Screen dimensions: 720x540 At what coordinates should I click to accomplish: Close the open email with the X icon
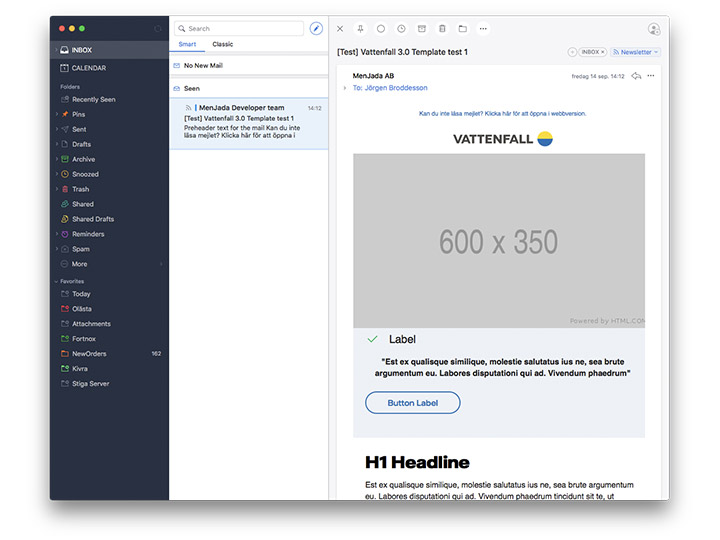click(340, 28)
